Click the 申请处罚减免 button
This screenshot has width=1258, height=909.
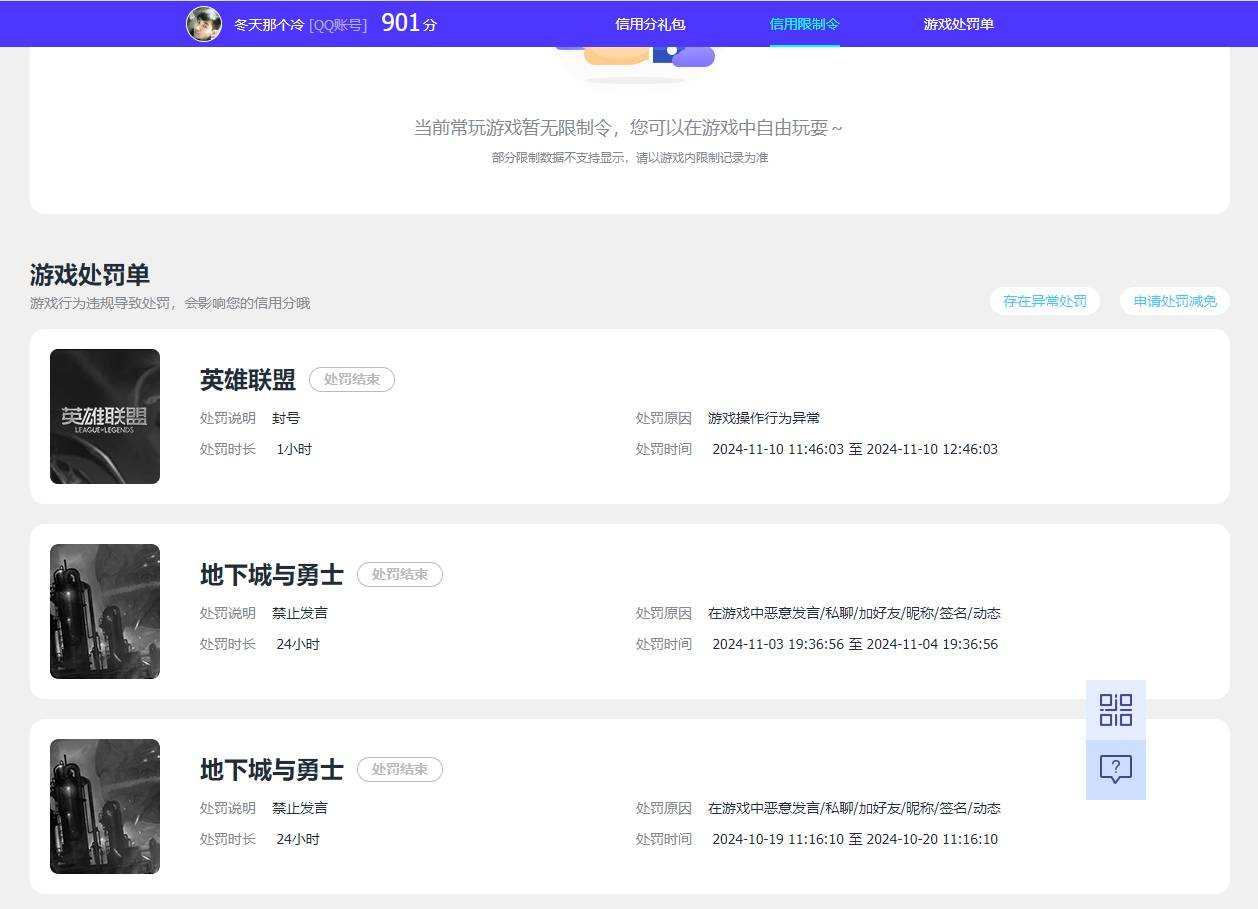point(1175,301)
